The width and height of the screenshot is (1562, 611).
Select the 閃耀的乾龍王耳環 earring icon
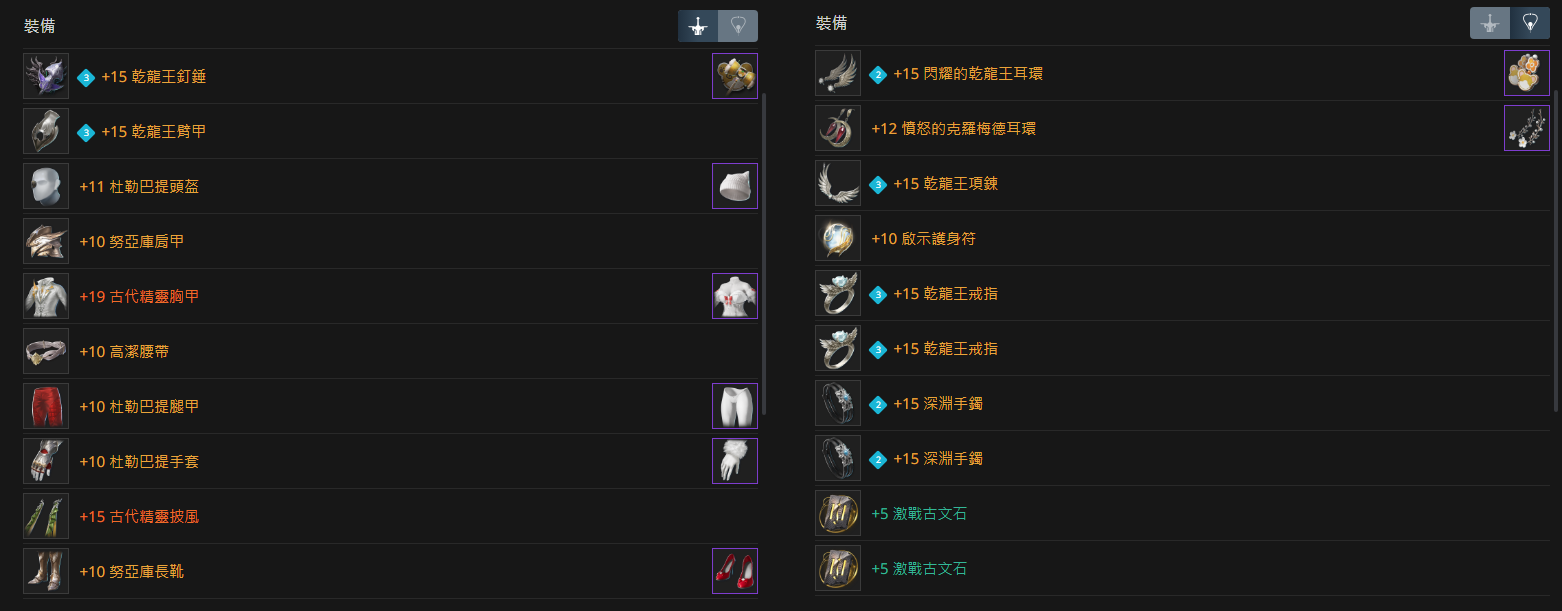[x=838, y=73]
